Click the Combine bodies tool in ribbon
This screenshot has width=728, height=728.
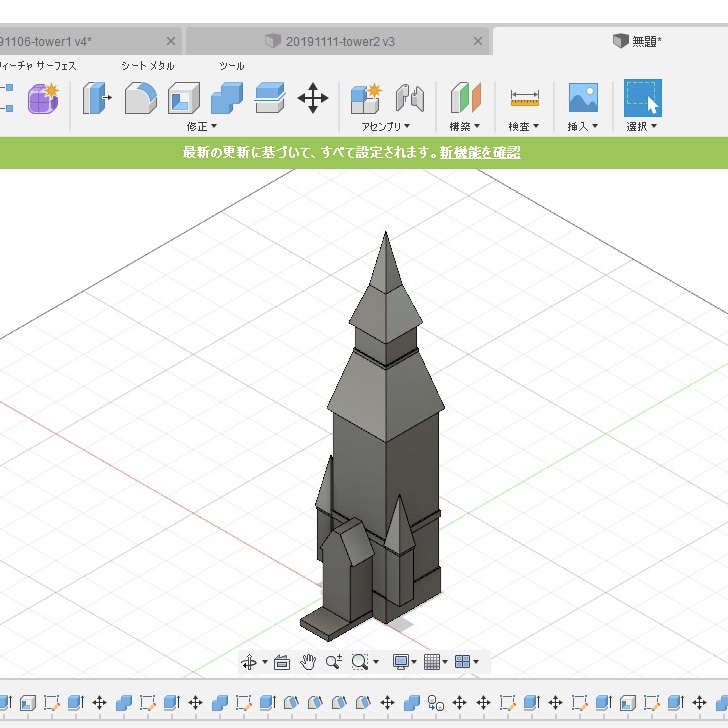pos(227,98)
